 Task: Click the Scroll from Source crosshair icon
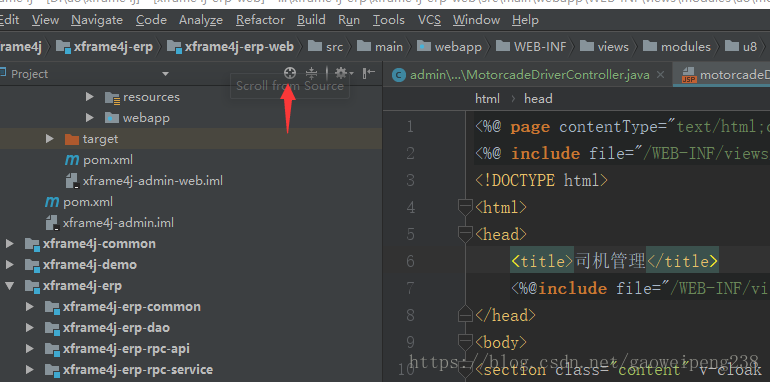290,73
